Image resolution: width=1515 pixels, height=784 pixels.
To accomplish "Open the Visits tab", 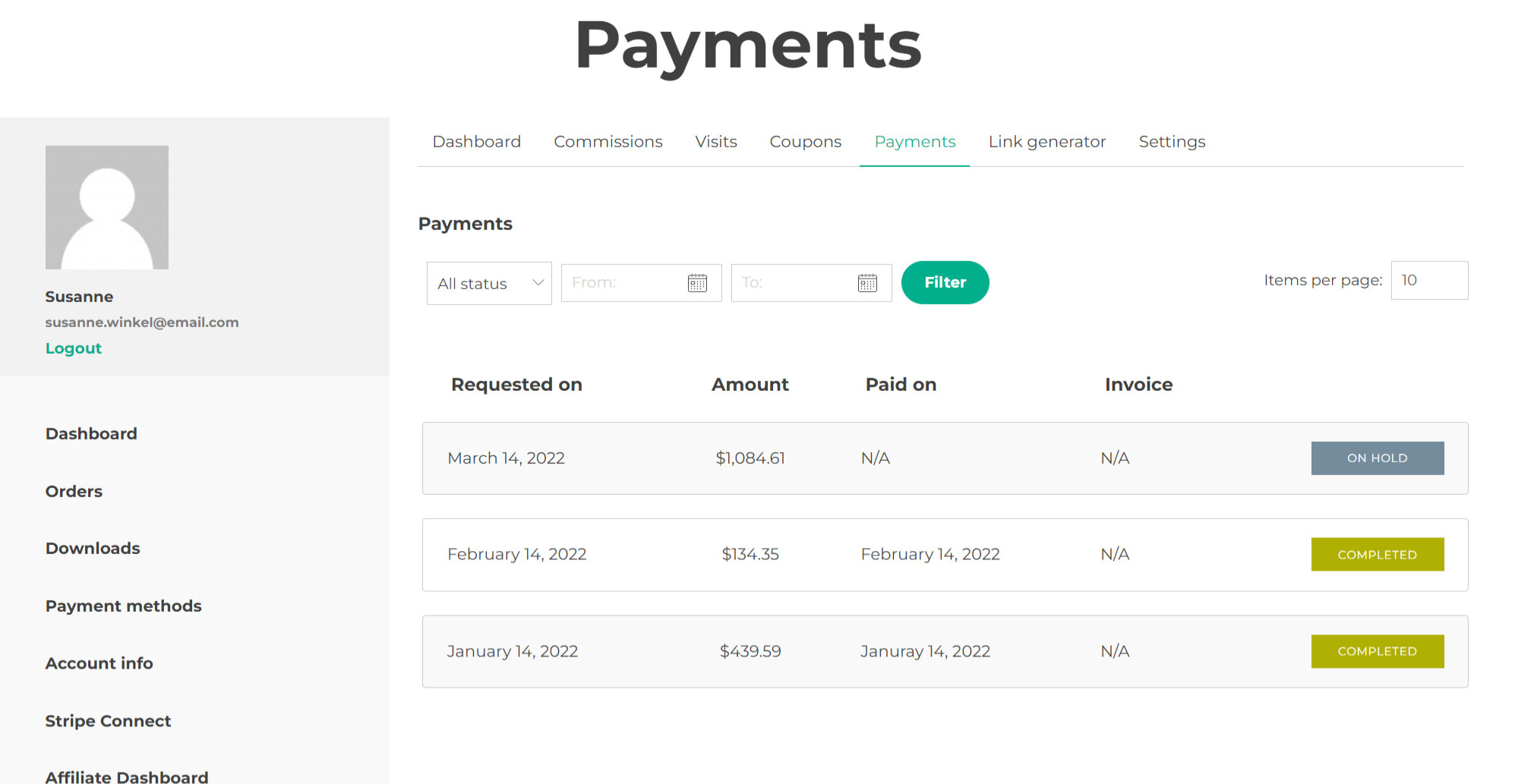I will pyautogui.click(x=716, y=142).
